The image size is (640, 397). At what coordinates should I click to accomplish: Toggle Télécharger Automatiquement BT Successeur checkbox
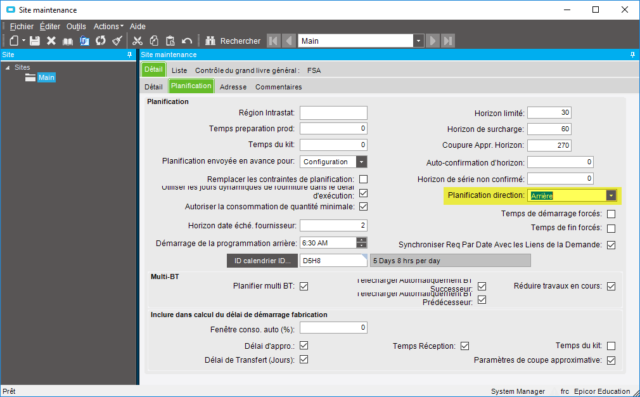[x=482, y=286]
